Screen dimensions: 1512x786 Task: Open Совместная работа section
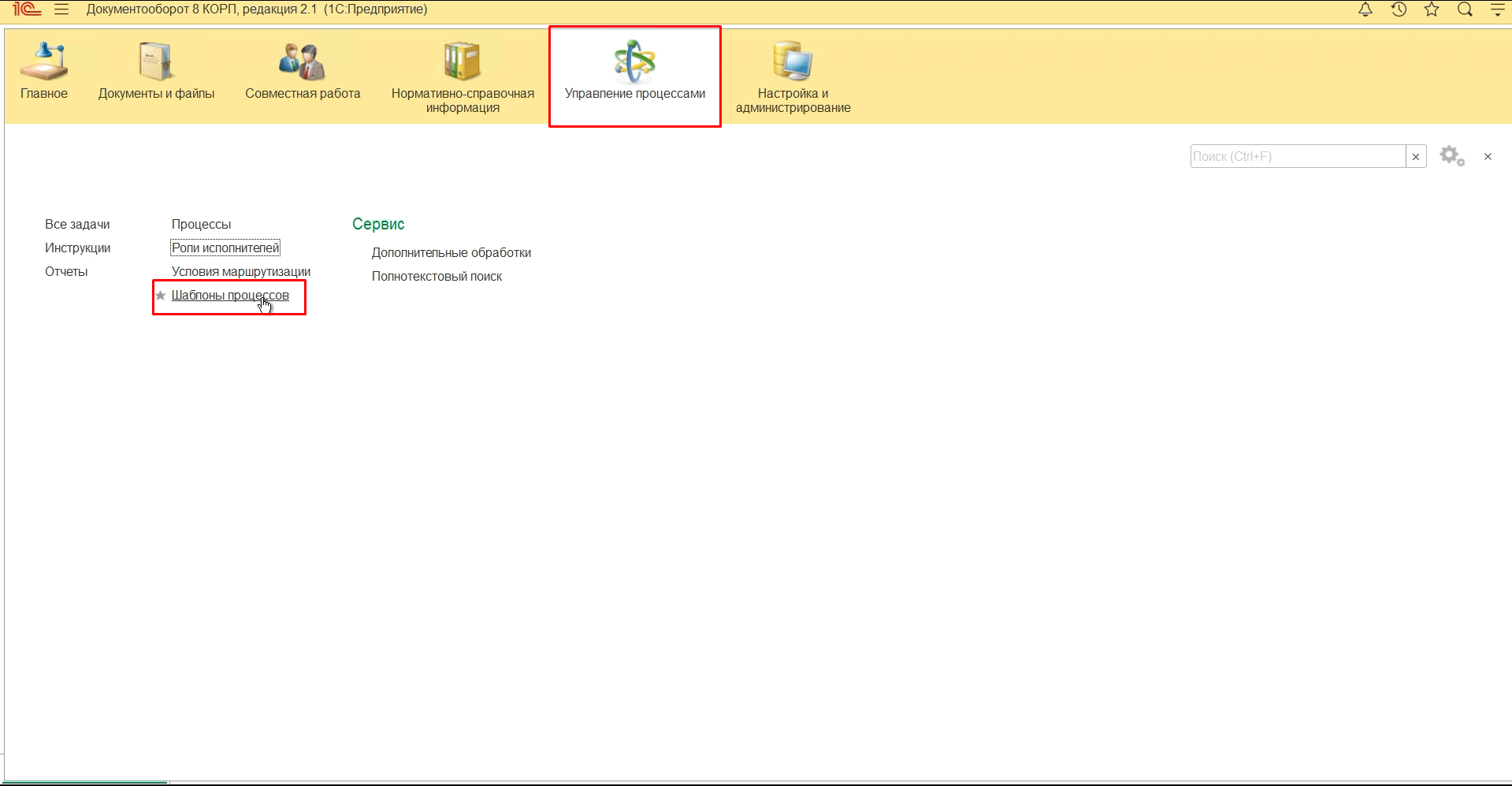point(303,73)
